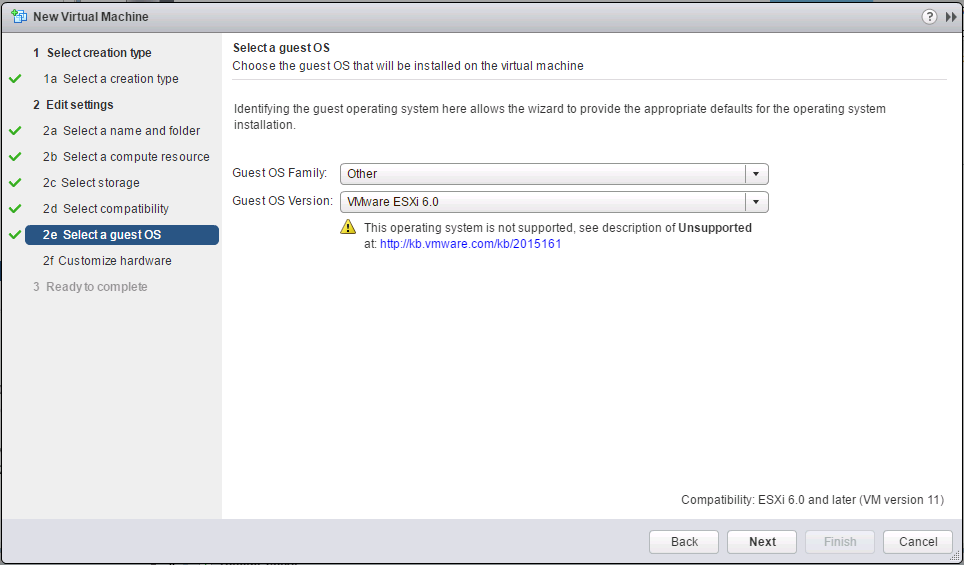Click the Next button
964x565 pixels.
point(762,542)
